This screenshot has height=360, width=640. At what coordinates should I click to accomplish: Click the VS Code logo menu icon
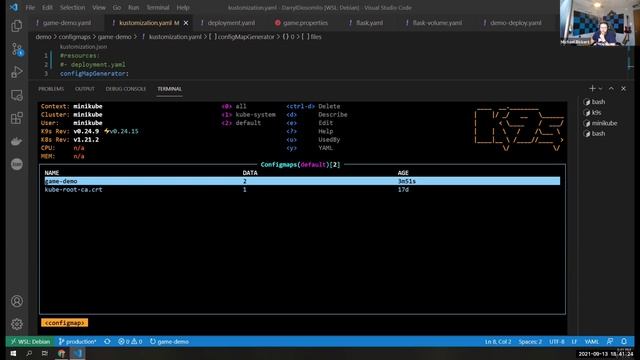click(x=13, y=7)
